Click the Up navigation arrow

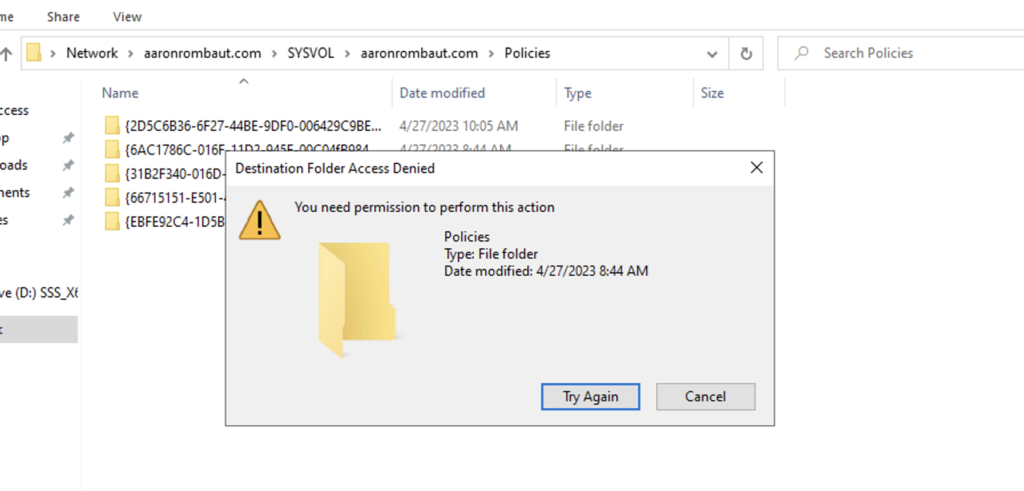point(6,53)
